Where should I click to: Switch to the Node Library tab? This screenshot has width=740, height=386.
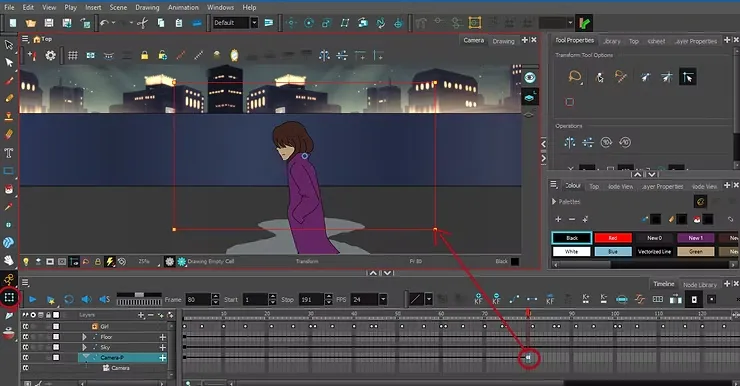699,285
